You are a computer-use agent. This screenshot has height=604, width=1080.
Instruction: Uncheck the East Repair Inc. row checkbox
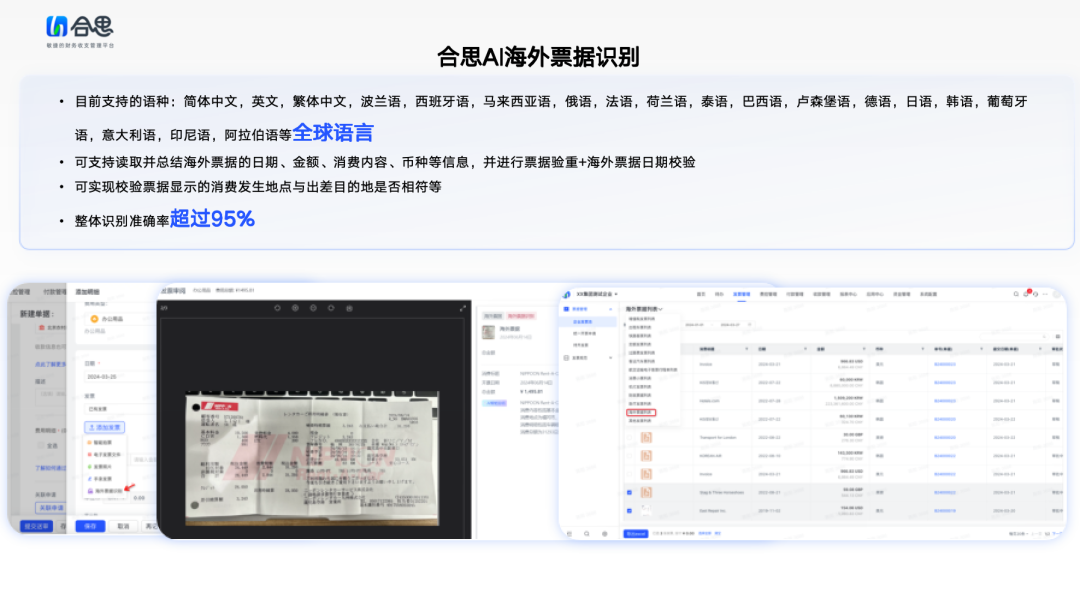pyautogui.click(x=630, y=510)
